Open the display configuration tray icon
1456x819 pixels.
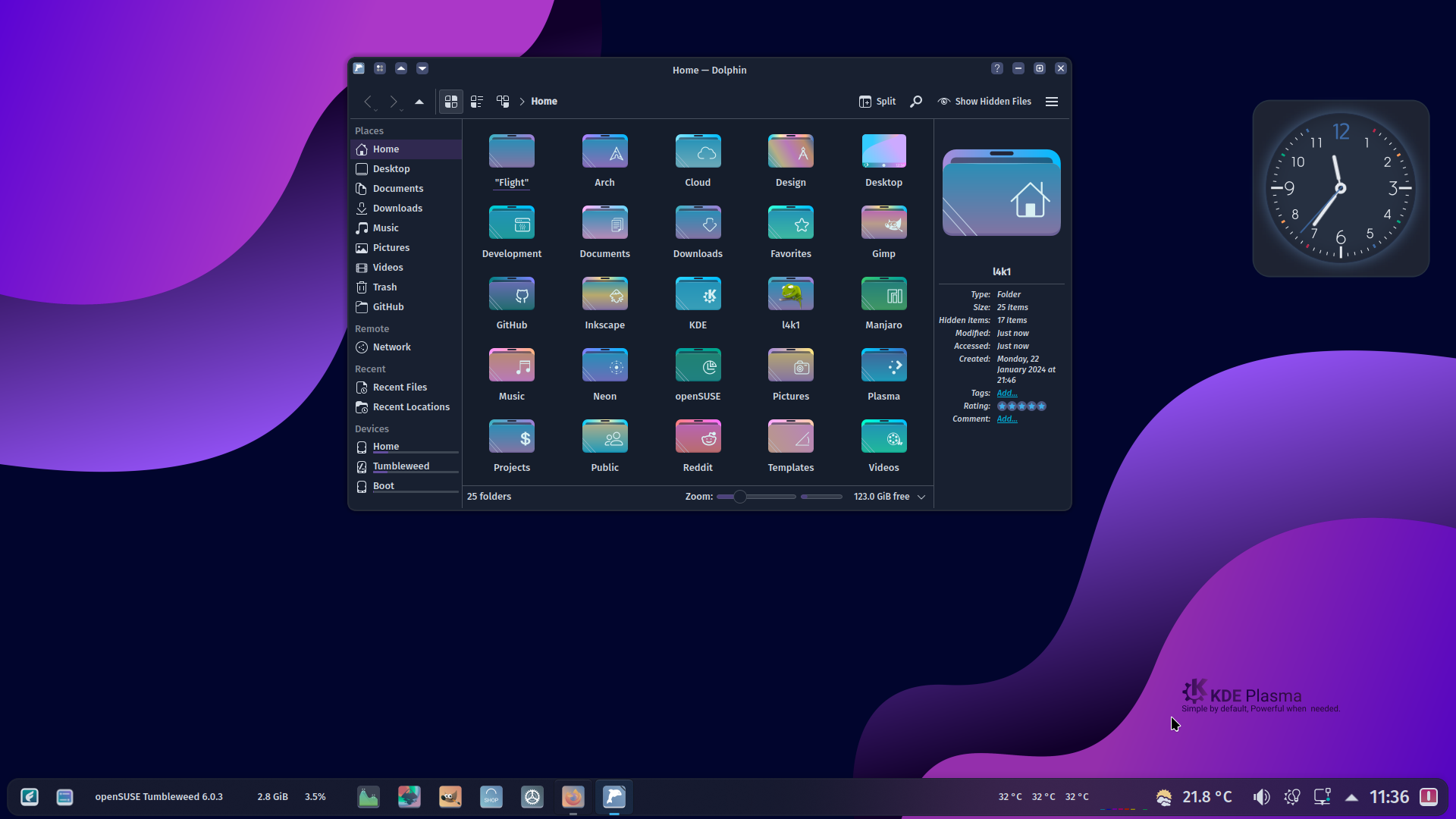[x=1322, y=797]
